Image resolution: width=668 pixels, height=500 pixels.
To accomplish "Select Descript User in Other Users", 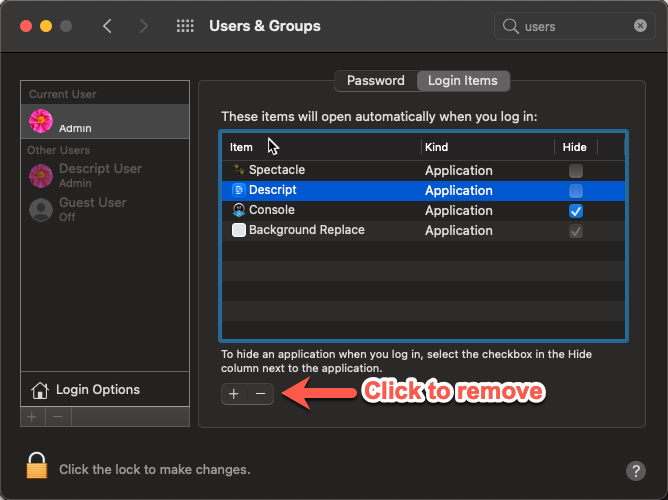I will pyautogui.click(x=105, y=175).
